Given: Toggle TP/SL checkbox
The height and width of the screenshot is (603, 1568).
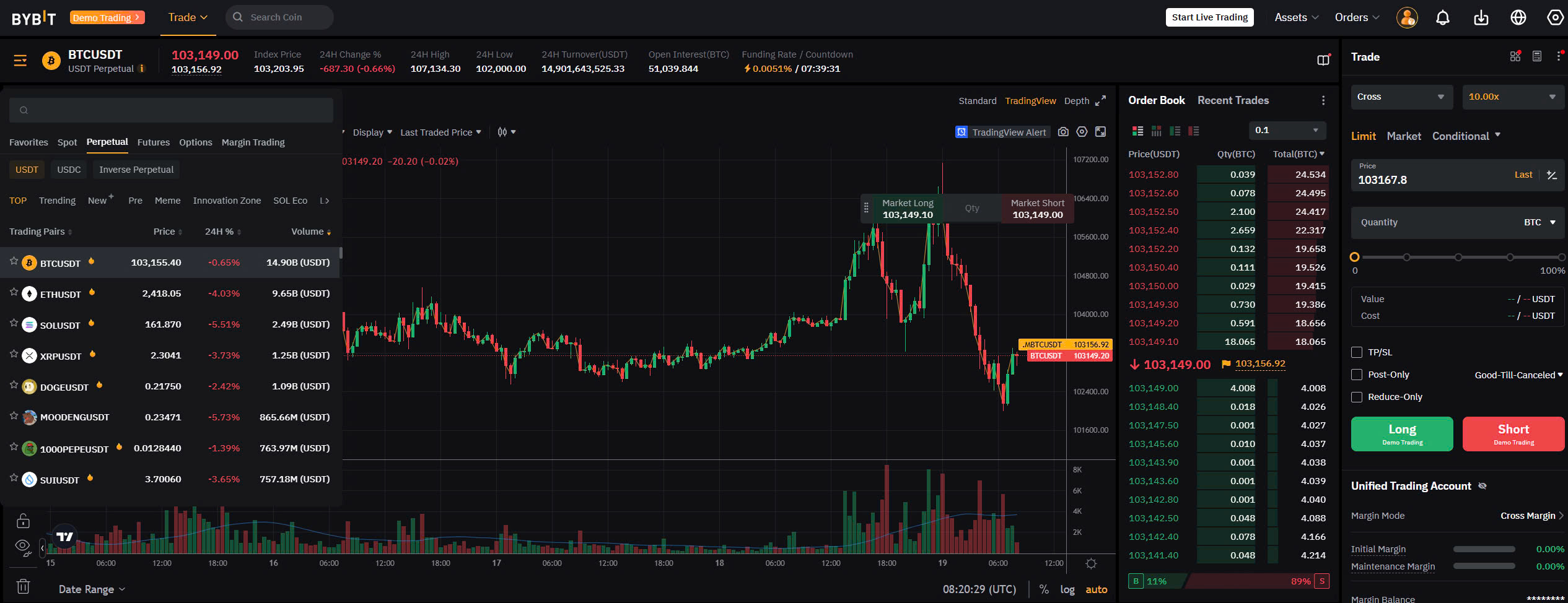Looking at the screenshot, I should (x=1357, y=352).
